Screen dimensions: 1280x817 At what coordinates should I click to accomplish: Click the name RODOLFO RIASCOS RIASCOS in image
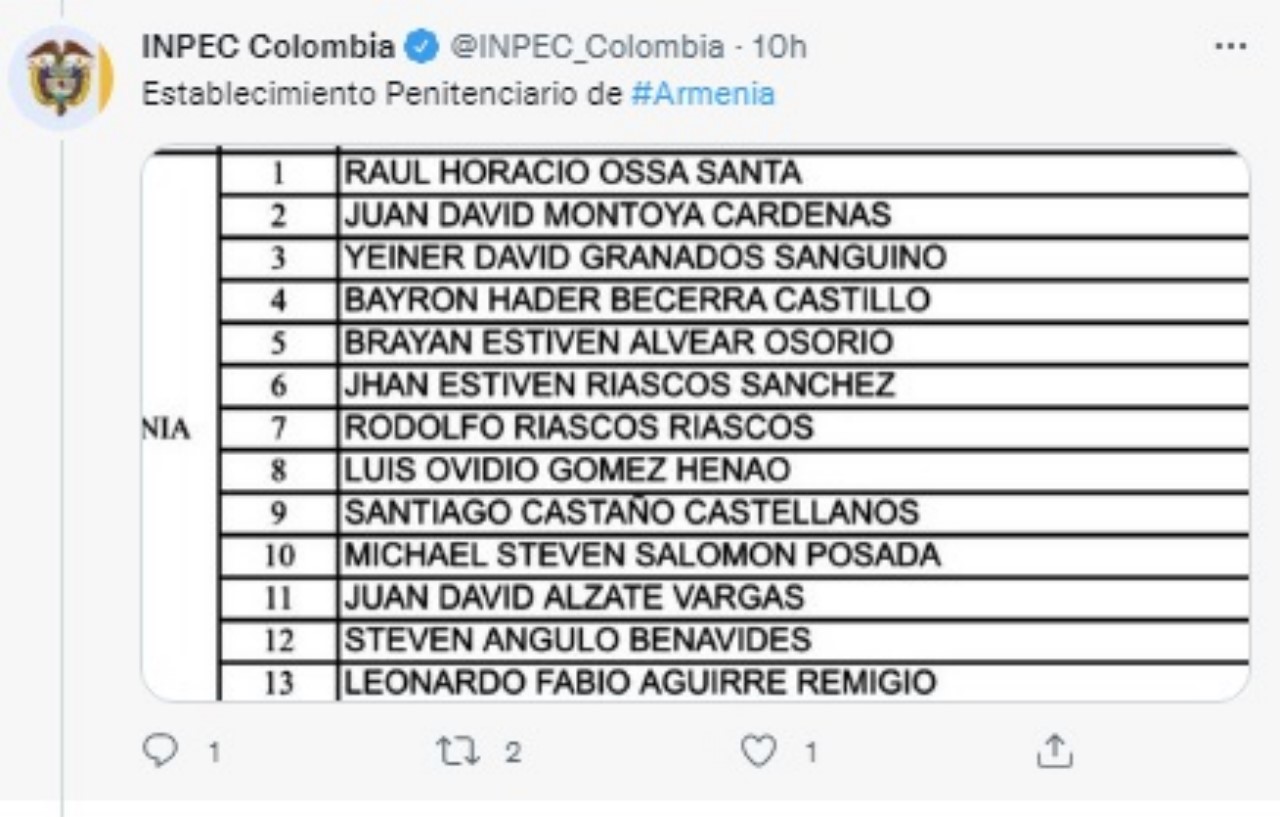click(x=579, y=428)
